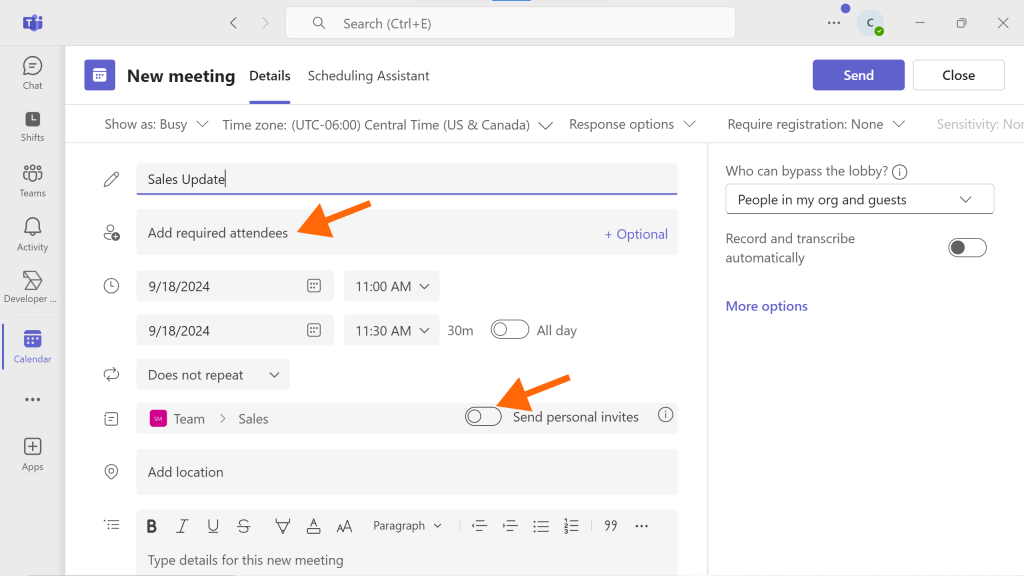Switch to Scheduling Assistant tab
This screenshot has width=1024, height=576.
[368, 76]
